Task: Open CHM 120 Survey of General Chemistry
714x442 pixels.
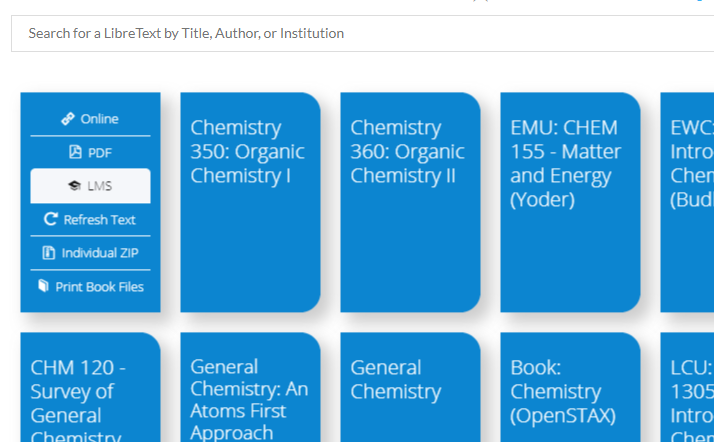Action: tap(90, 390)
